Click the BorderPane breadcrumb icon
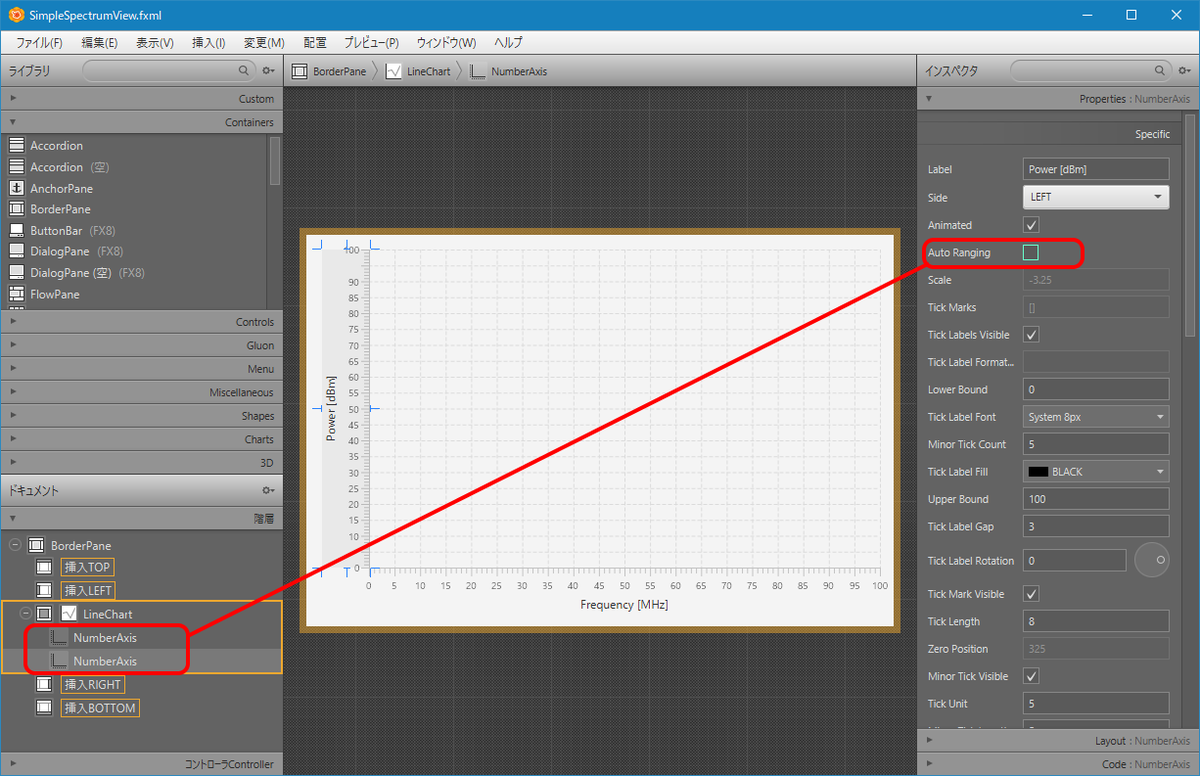1200x776 pixels. [300, 71]
